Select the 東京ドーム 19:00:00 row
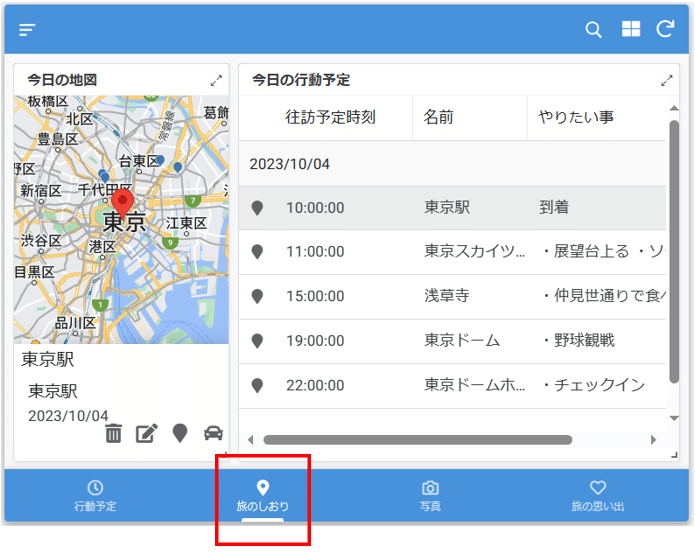This screenshot has width=696, height=552. click(x=460, y=341)
